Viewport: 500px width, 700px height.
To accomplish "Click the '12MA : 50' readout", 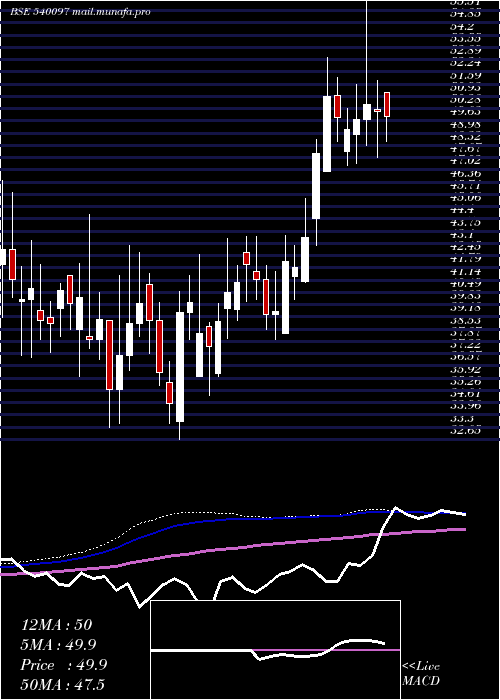I will tap(57, 625).
